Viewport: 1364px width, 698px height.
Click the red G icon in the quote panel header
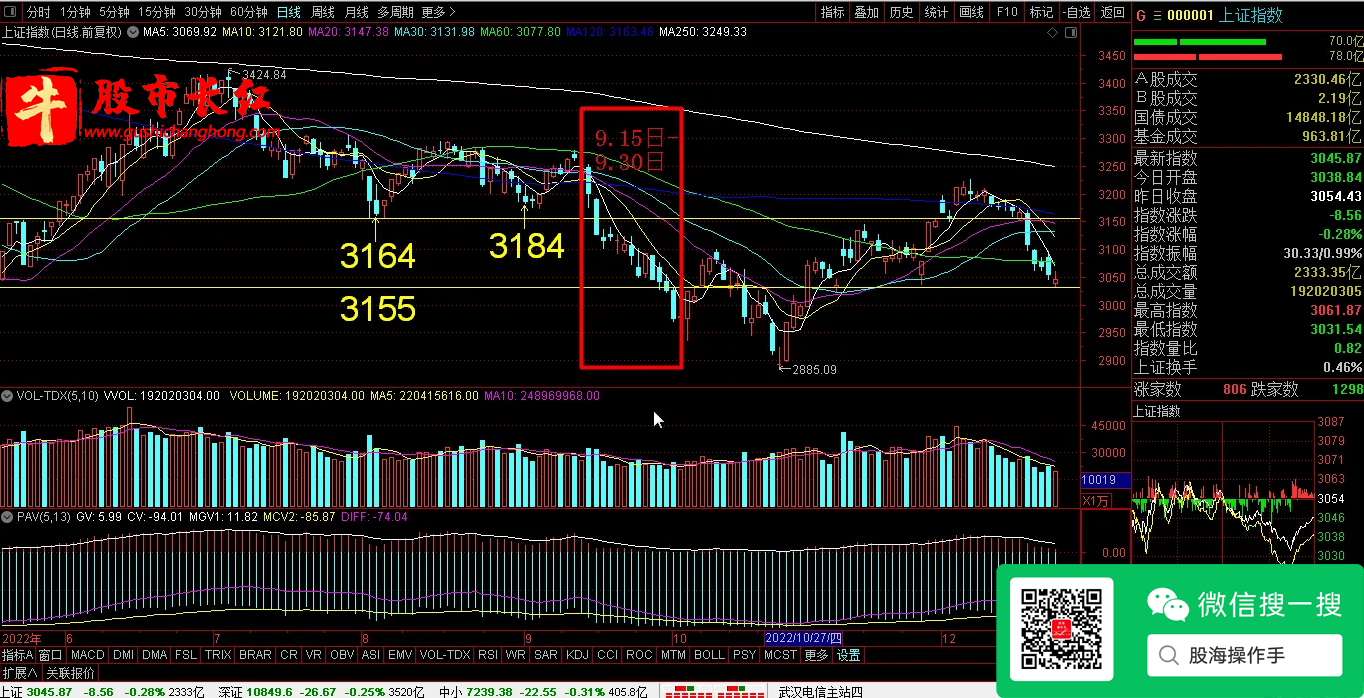1141,14
